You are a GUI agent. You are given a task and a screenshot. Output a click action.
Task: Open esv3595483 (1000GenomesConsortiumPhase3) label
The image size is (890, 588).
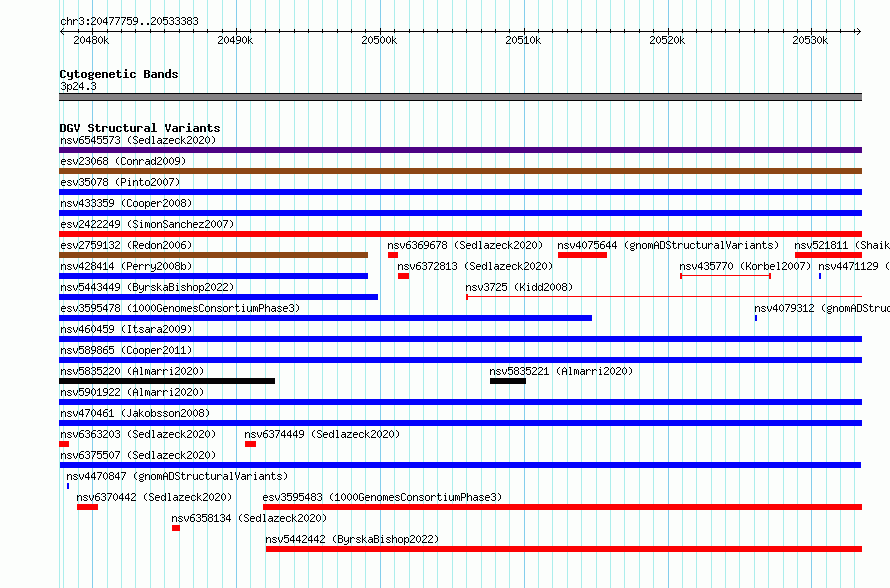click(x=383, y=497)
